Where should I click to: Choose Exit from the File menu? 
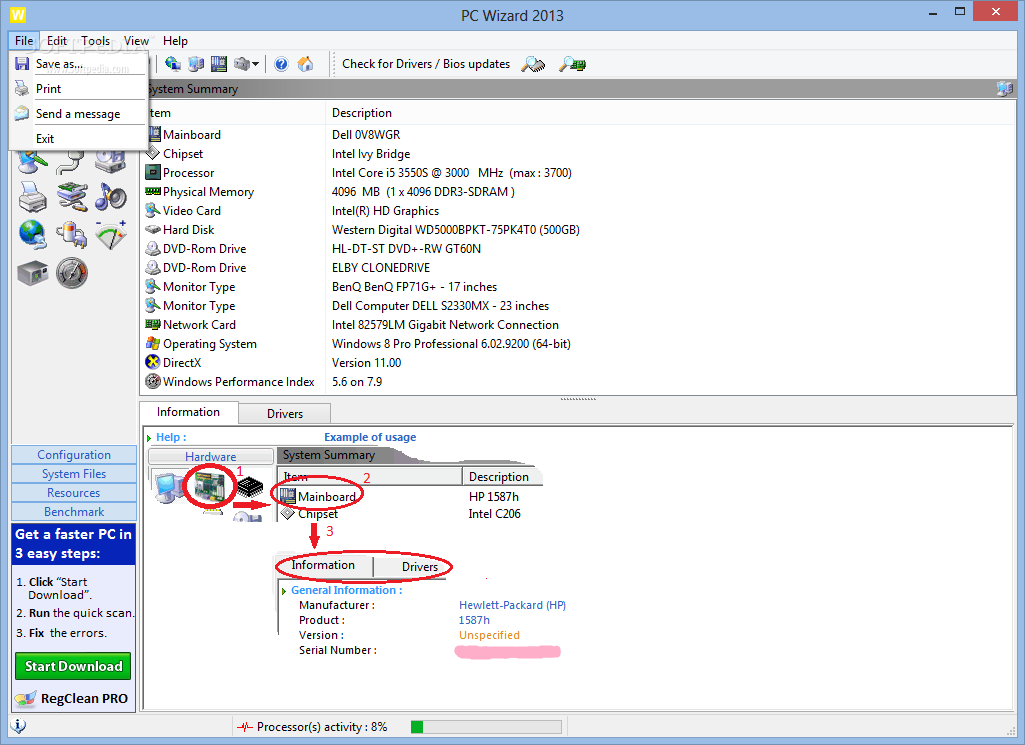tap(78, 139)
